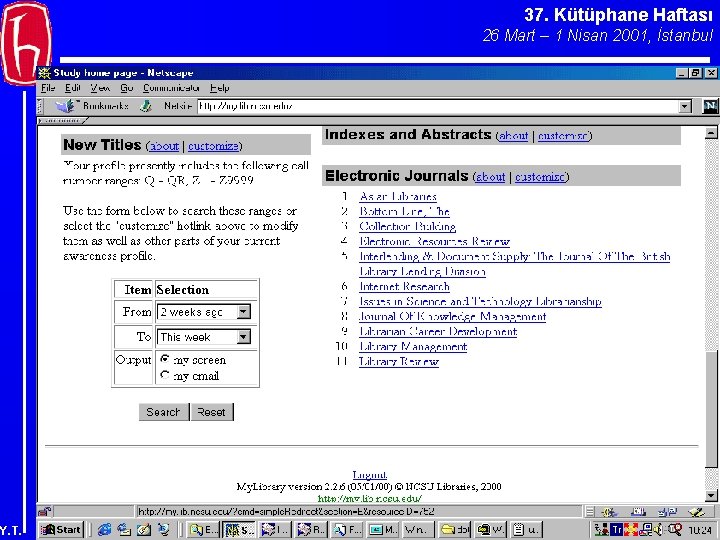Image resolution: width=720 pixels, height=540 pixels.
Task: Open the Electronic Journals 'about' link
Action: (490, 177)
